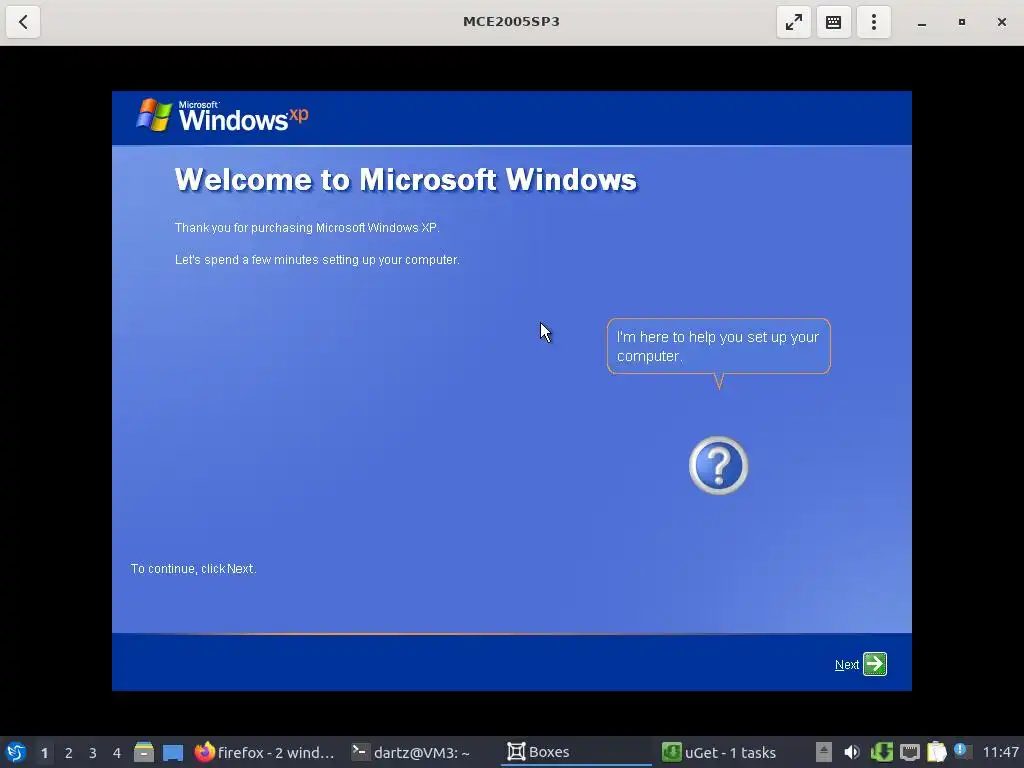Click the update notifier tray icon

963,751
